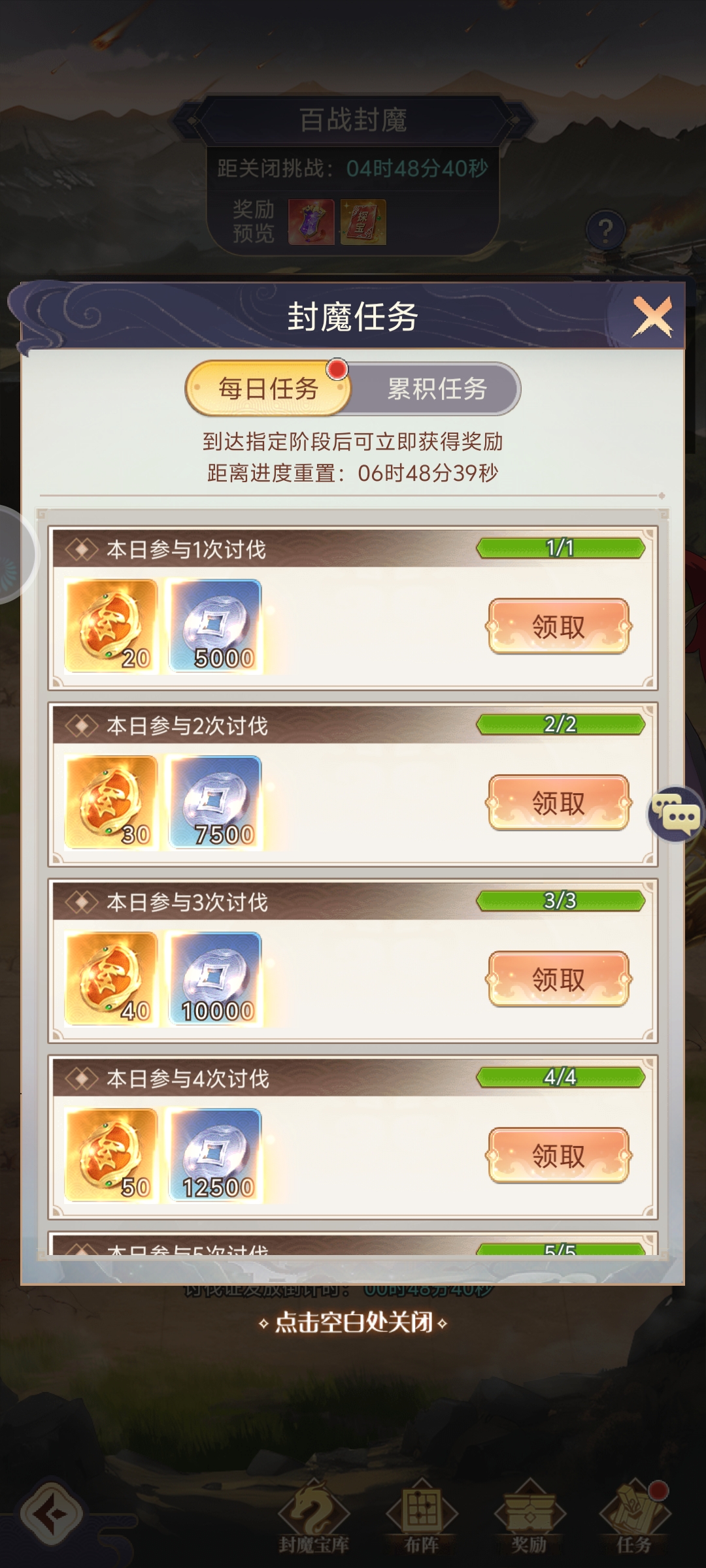Tap the silver coin reward showing 5000
Screen dimensions: 706x1568
click(215, 626)
